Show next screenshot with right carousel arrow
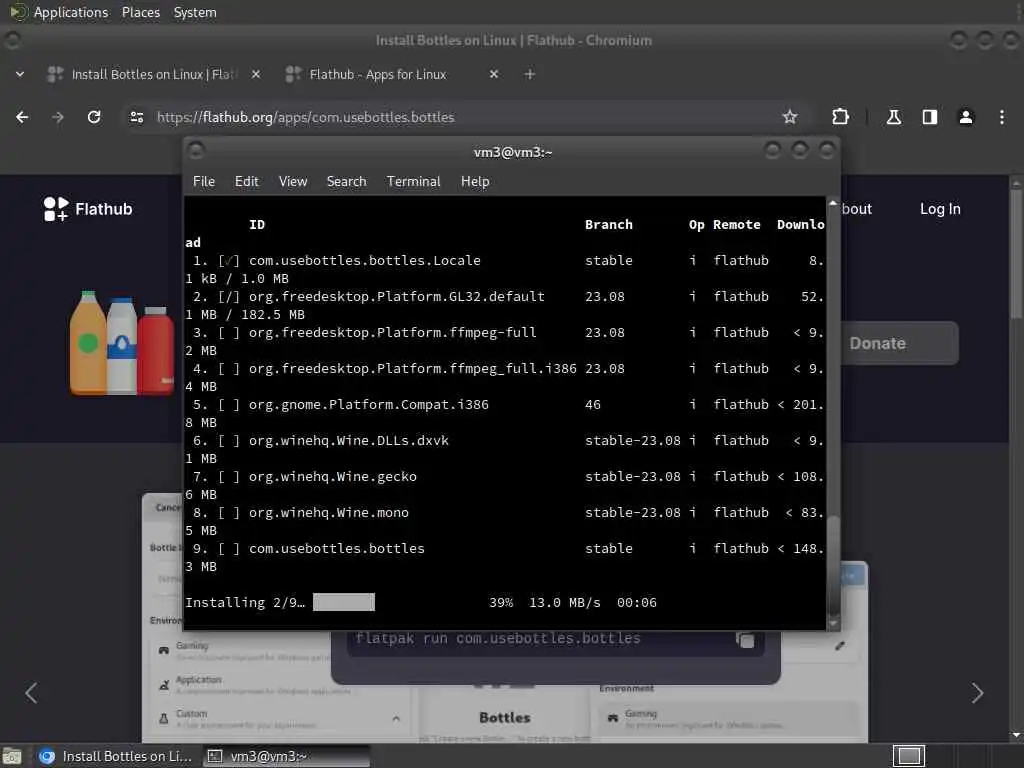 point(977,693)
